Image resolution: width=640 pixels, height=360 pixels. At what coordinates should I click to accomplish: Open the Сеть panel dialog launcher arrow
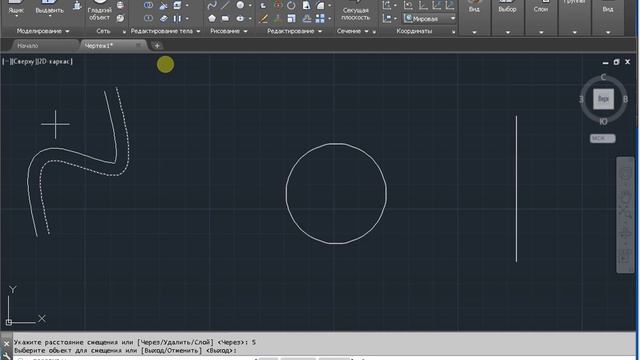(124, 32)
